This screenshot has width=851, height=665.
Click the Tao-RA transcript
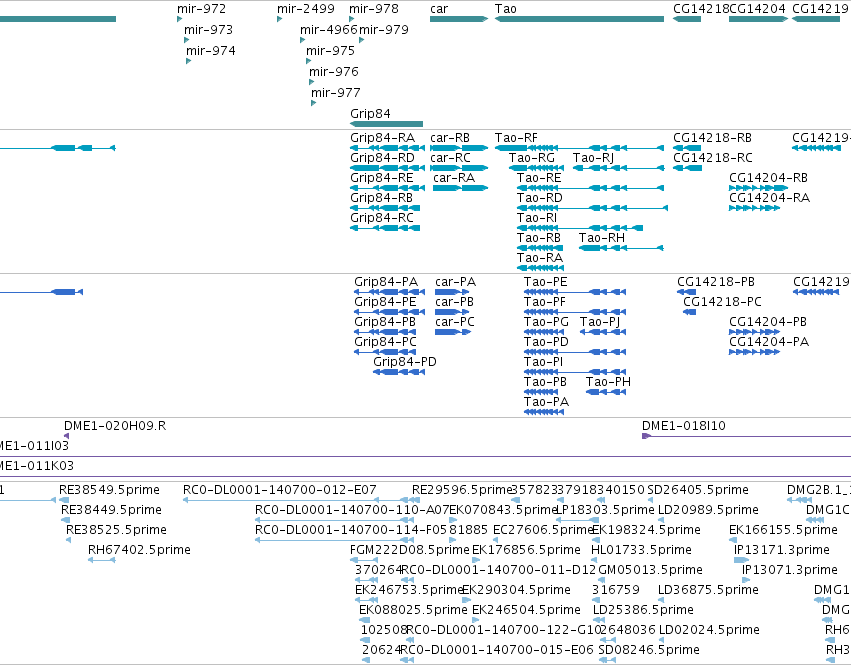coord(541,268)
